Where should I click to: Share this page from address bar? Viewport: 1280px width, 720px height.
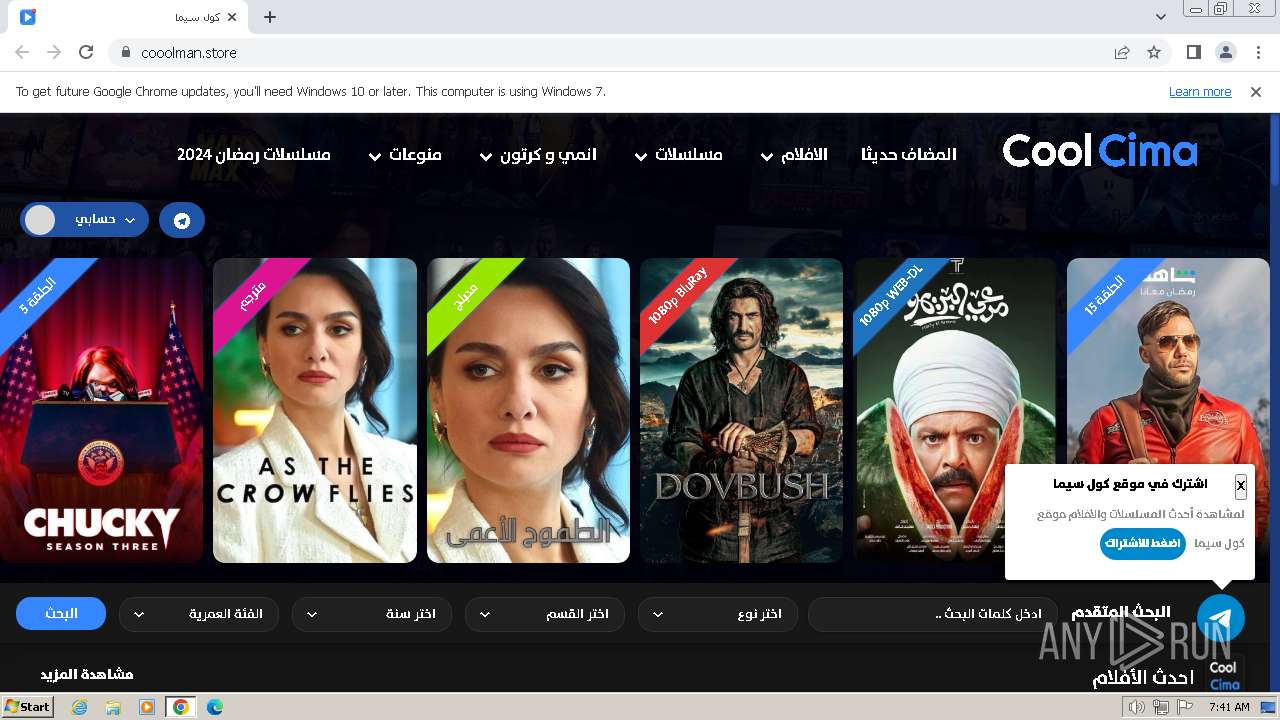[1122, 52]
